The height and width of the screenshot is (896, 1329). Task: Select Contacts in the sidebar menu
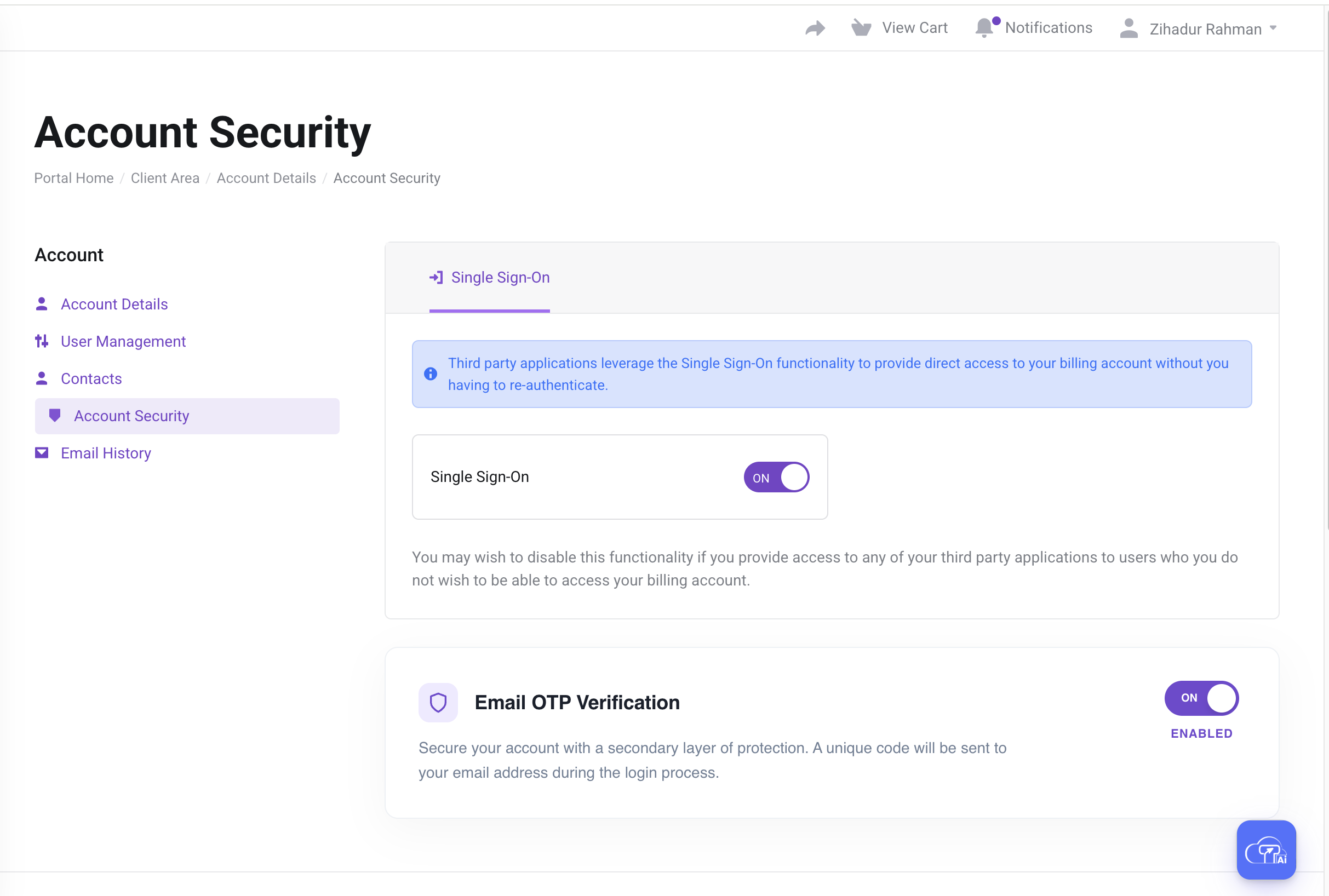pyautogui.click(x=91, y=378)
